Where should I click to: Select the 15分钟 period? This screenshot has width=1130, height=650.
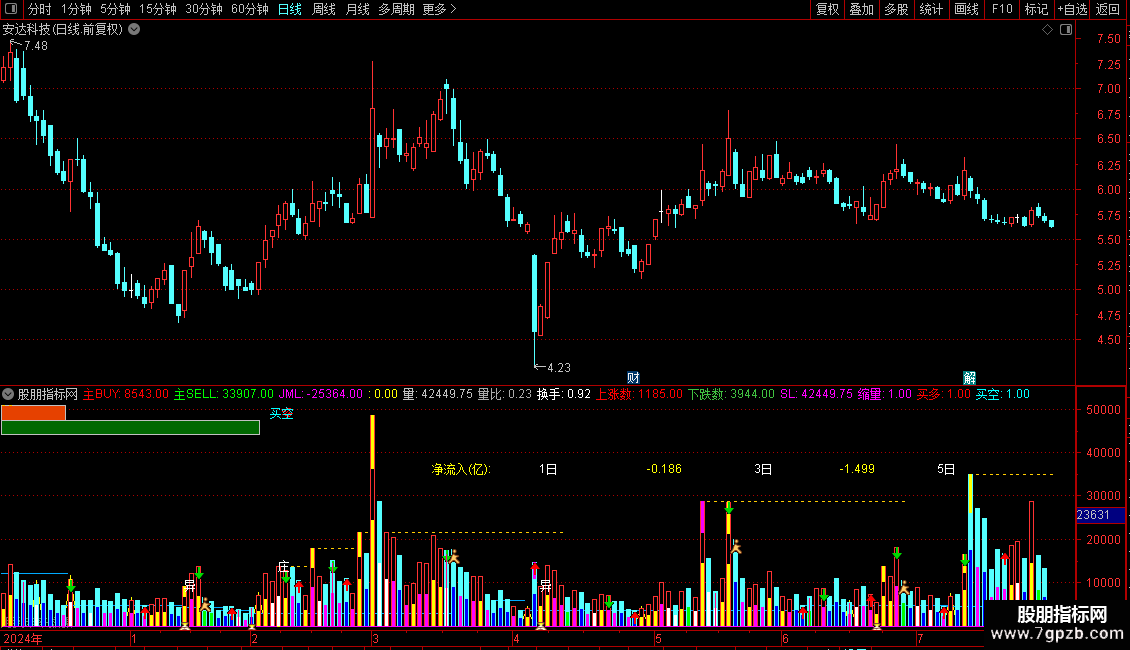click(x=158, y=9)
